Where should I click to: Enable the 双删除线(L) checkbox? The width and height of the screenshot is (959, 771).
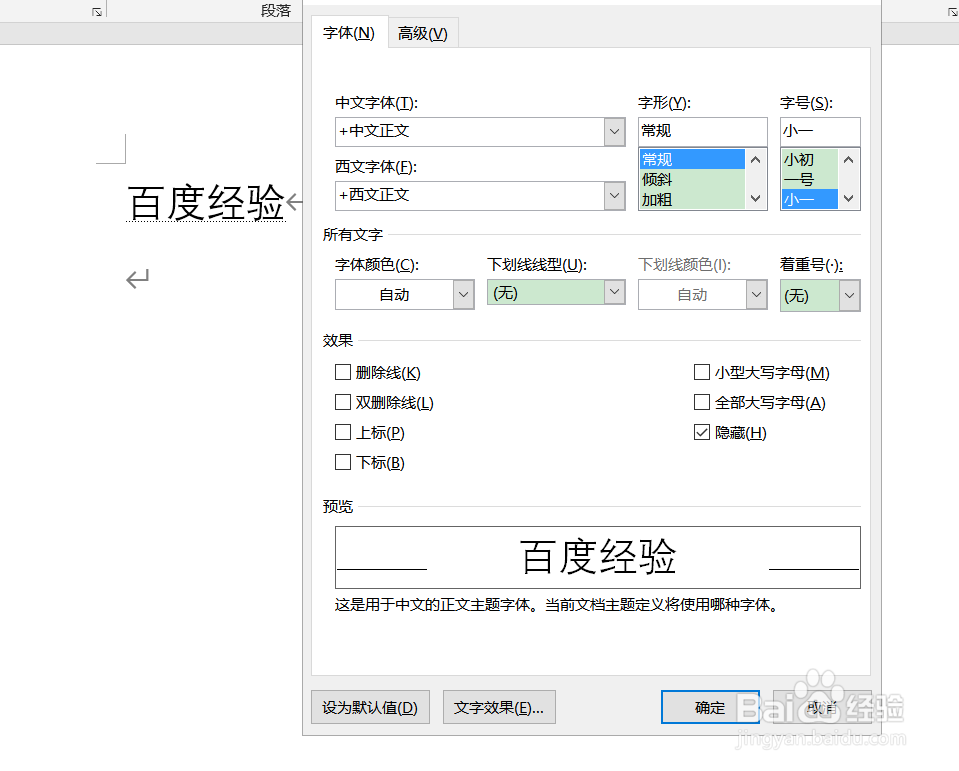342,402
